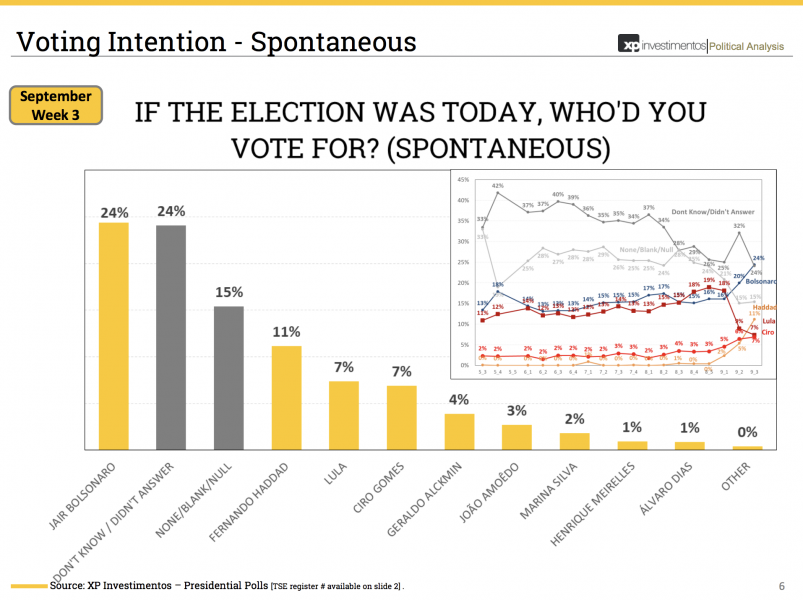
Task: Select the Geraldo Alckmin bar
Action: point(459,430)
